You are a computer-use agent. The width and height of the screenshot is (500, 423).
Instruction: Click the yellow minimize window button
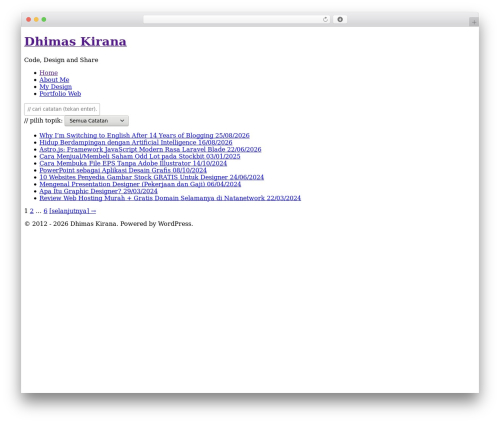36,19
